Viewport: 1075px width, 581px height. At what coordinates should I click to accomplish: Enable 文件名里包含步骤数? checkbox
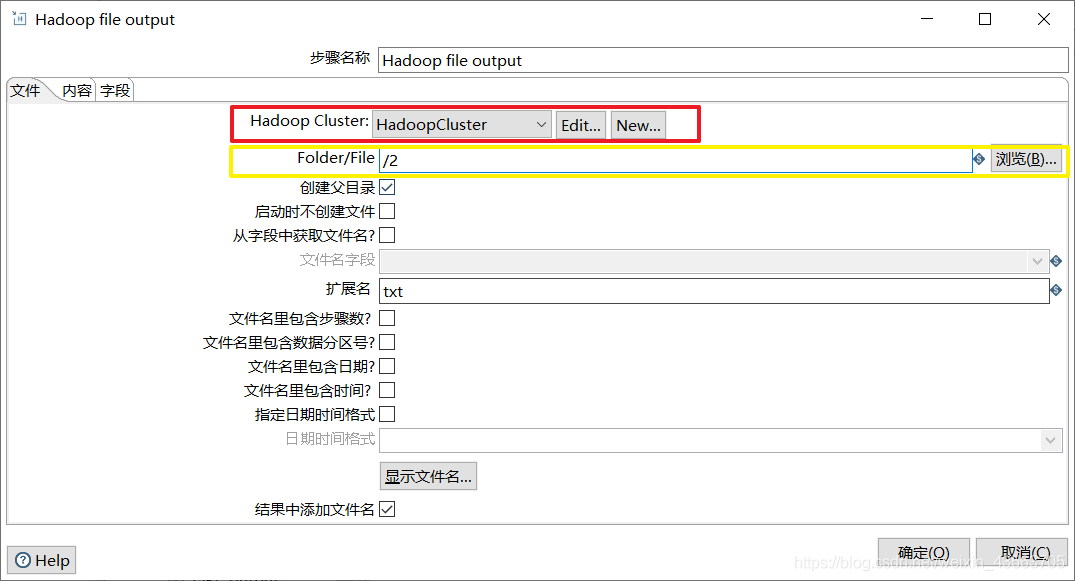(387, 318)
